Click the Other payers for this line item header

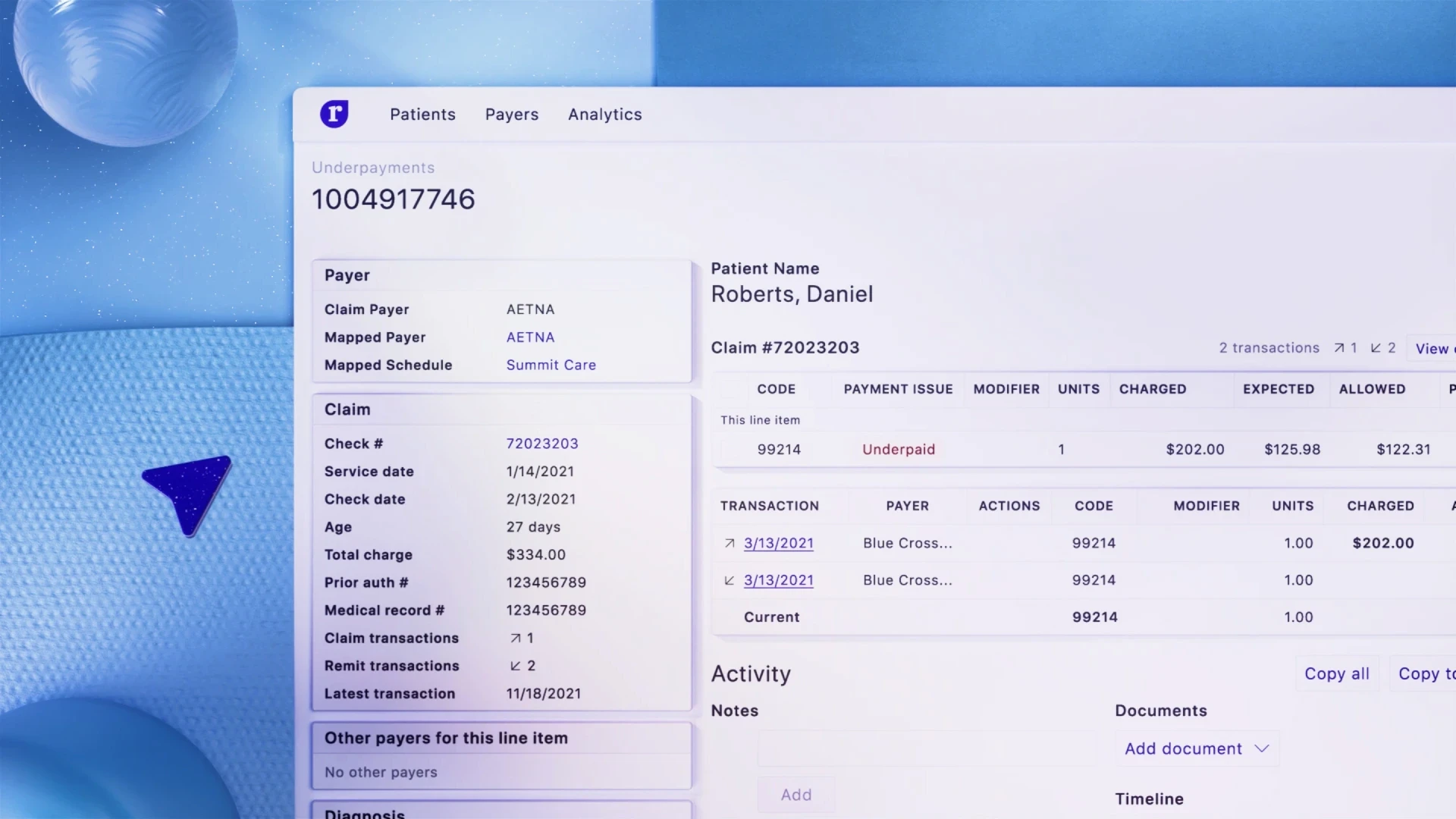[446, 738]
